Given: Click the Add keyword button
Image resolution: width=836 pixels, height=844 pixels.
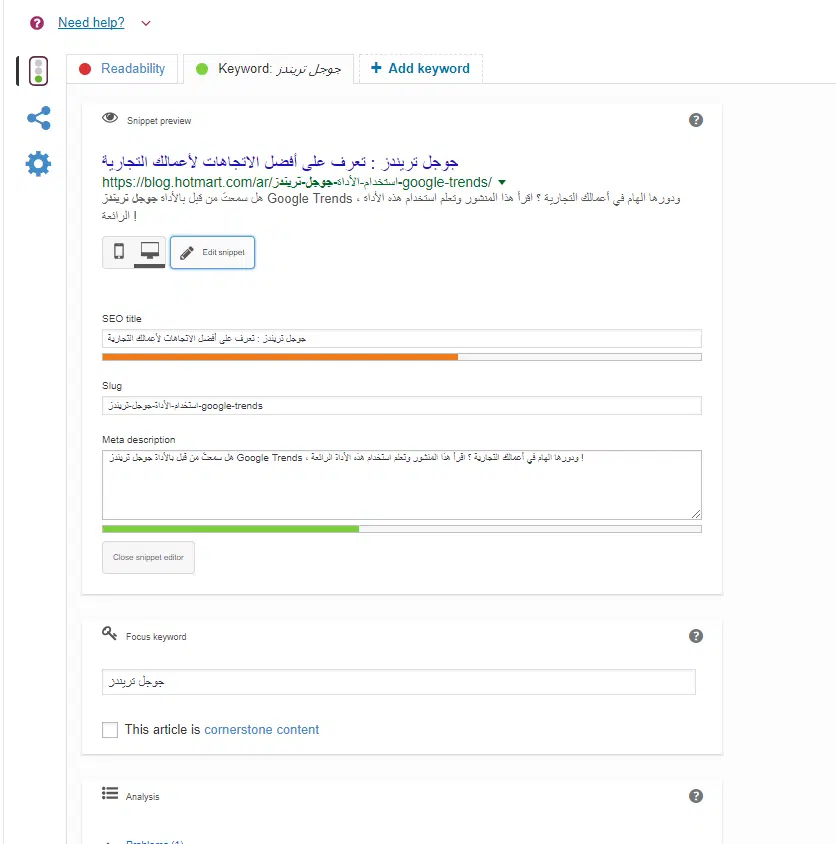Looking at the screenshot, I should (x=420, y=68).
